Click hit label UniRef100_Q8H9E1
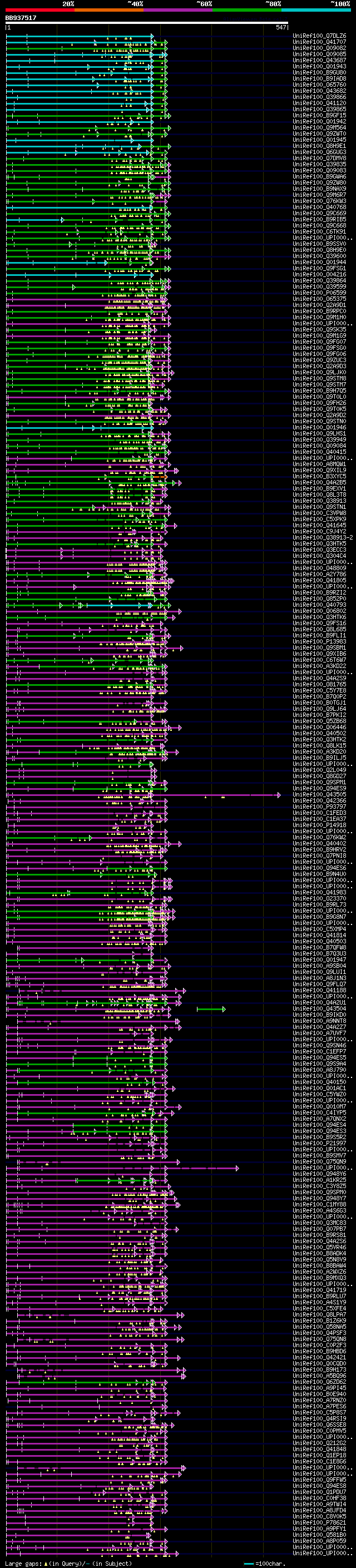This screenshot has width=356, height=1568. (319, 146)
